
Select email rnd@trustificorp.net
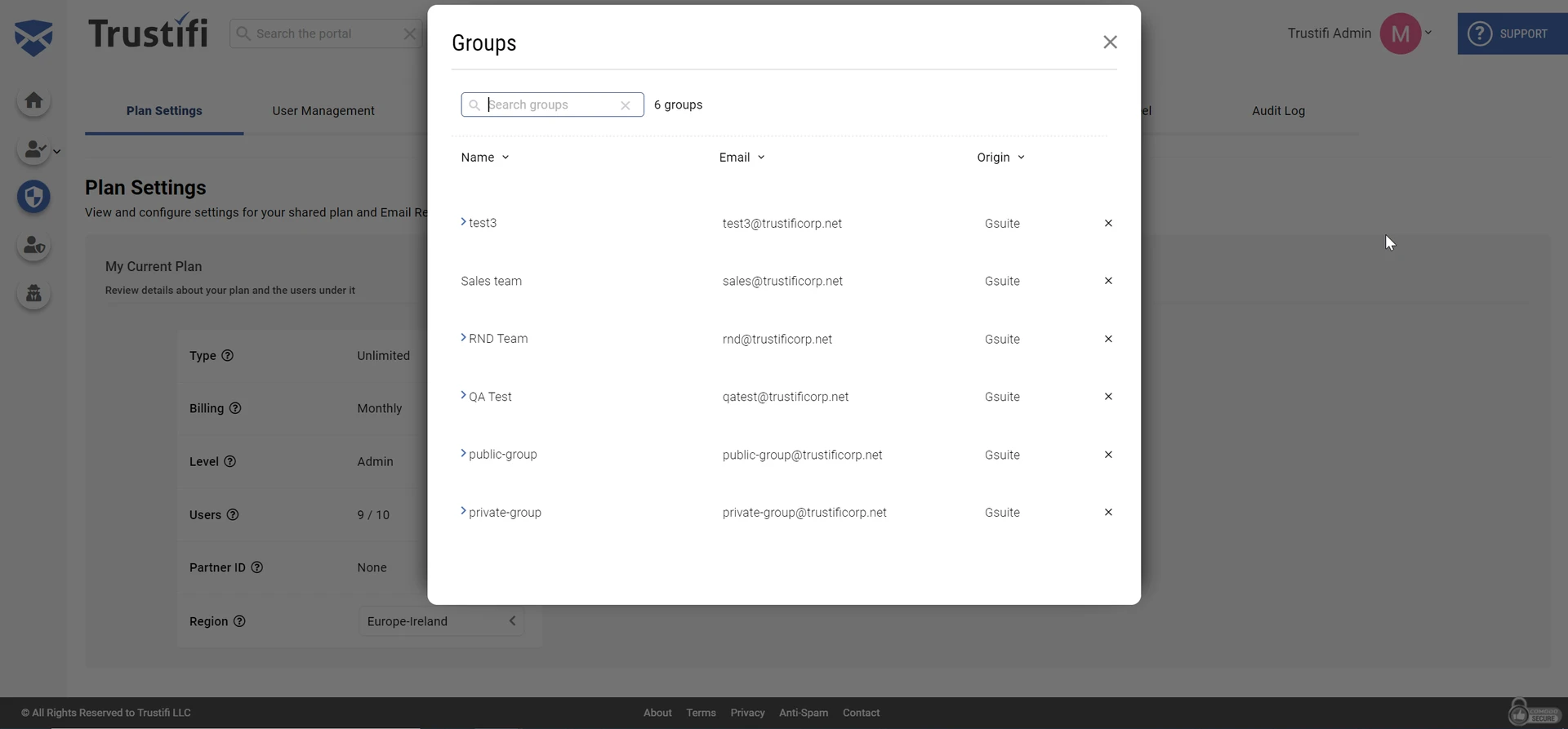click(777, 339)
